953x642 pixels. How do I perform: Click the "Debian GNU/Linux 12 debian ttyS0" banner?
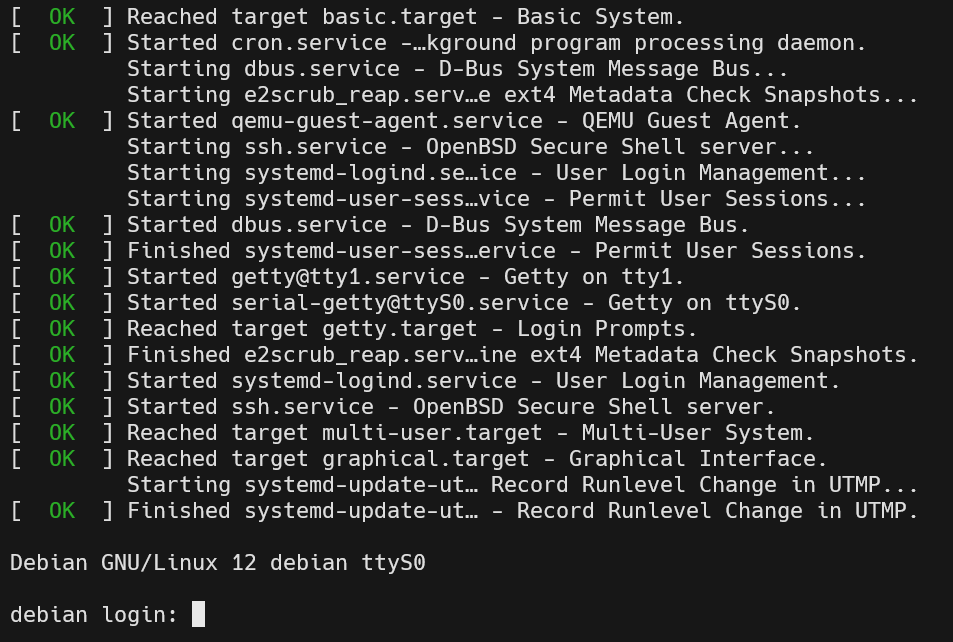[218, 563]
